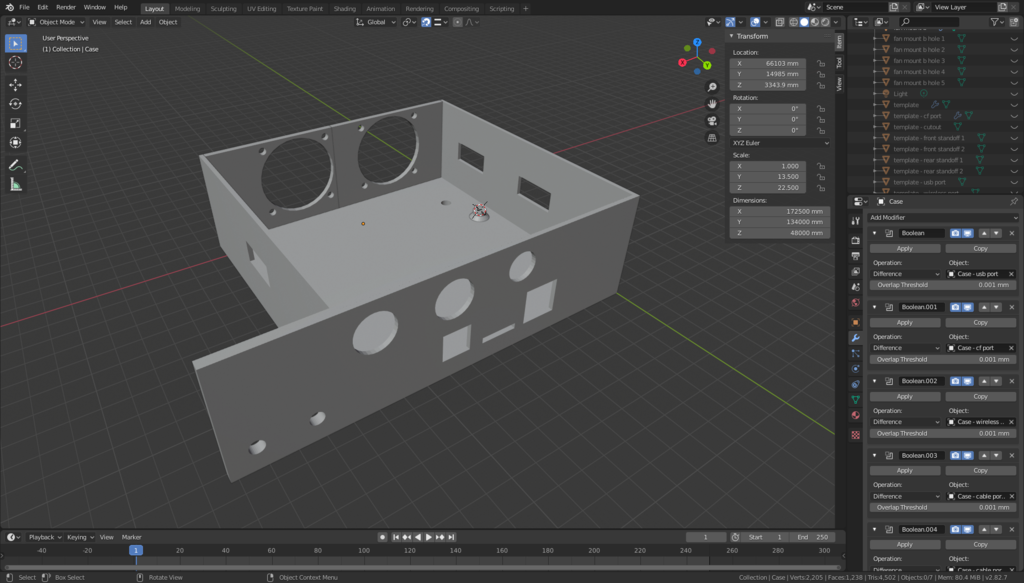Toggle render visibility of the first Boolean modifier
1024x583 pixels.
[x=955, y=233]
